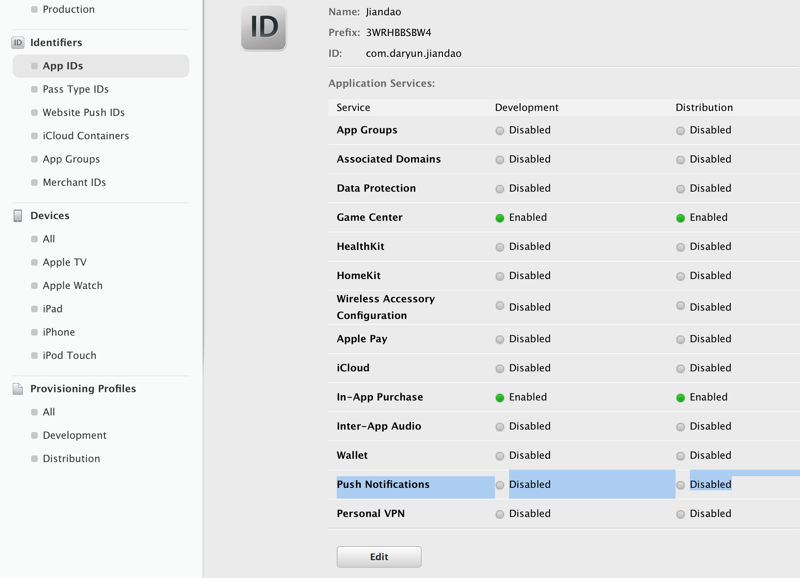Click In-App Purchase green Distribution status dot

(680, 398)
